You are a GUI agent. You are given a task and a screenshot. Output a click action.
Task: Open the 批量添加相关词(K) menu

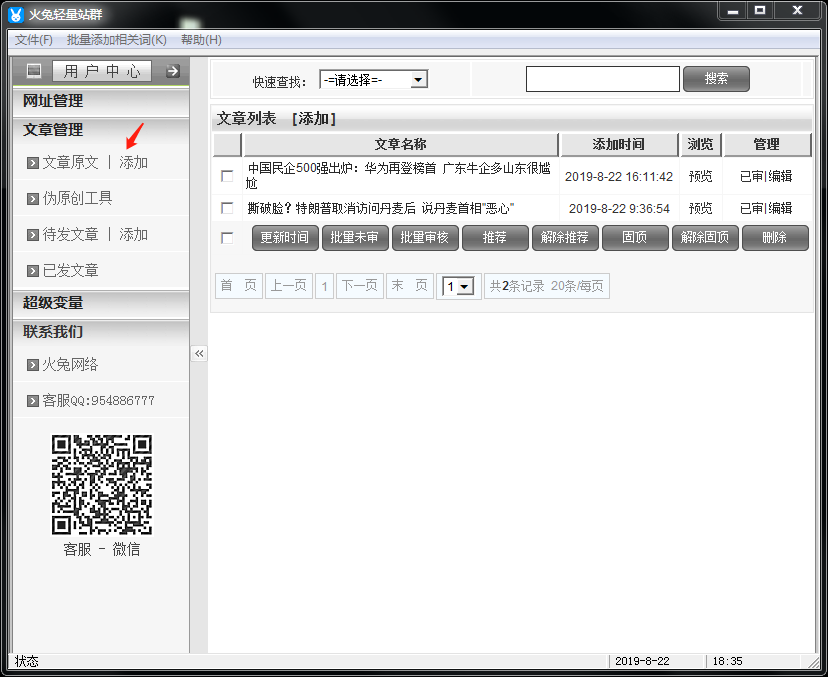(x=116, y=40)
